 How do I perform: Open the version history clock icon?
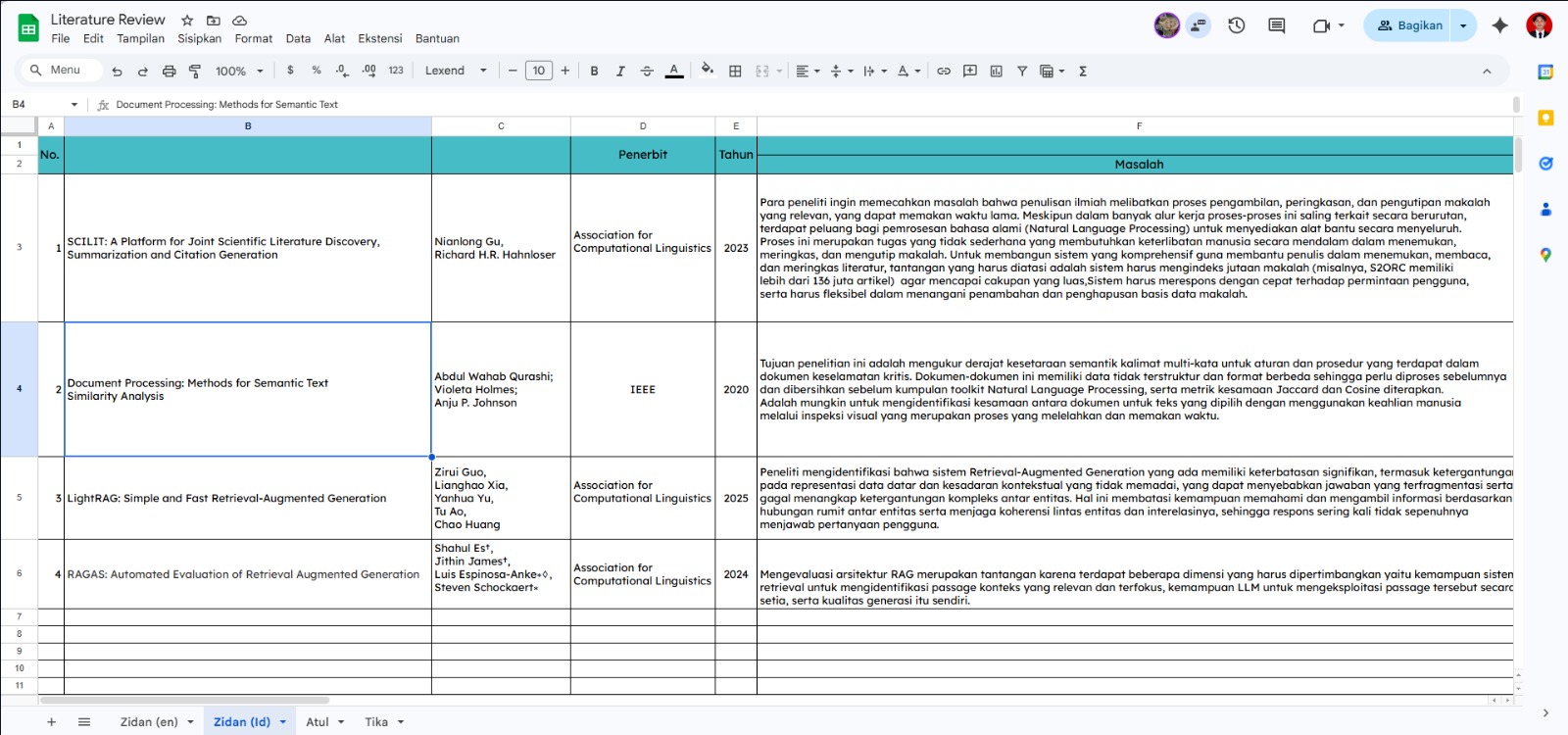click(1237, 25)
